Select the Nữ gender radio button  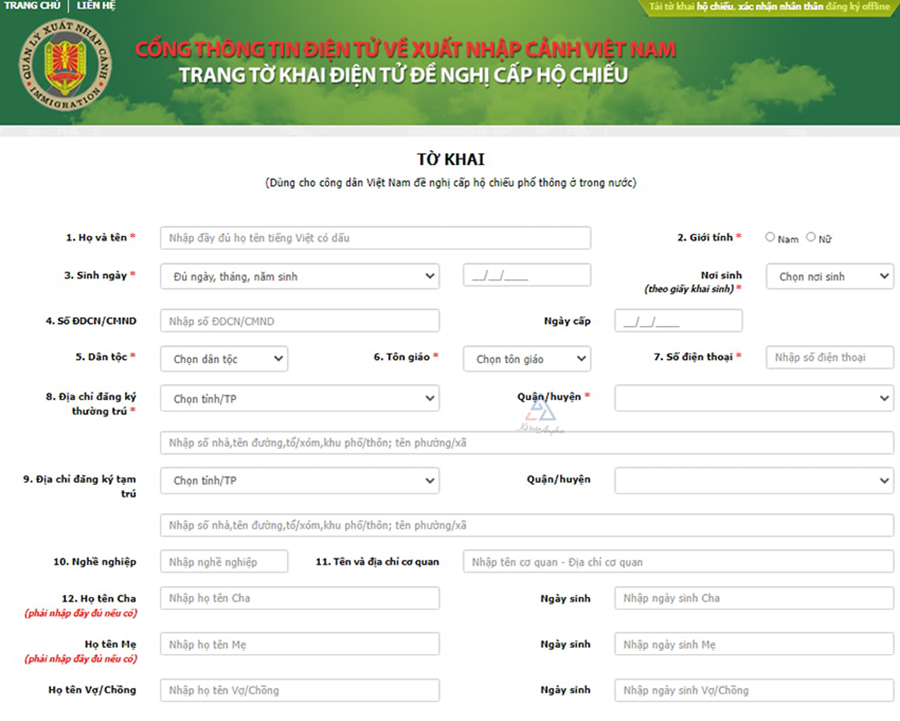coord(811,237)
